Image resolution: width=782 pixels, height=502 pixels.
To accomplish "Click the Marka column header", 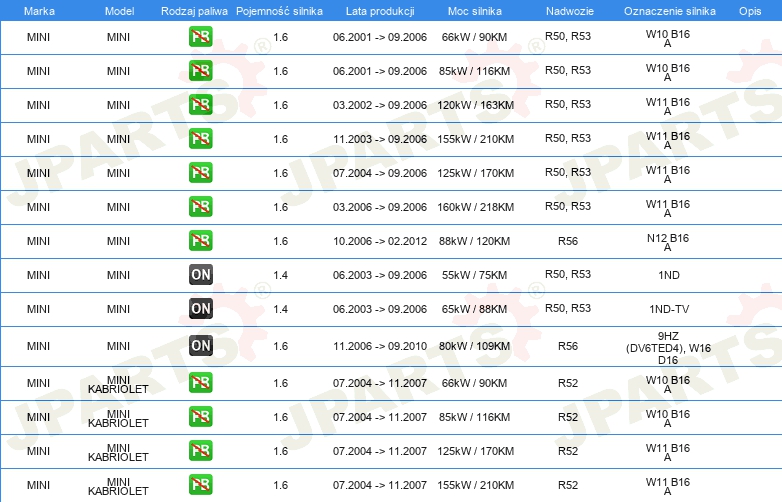I will (39, 11).
